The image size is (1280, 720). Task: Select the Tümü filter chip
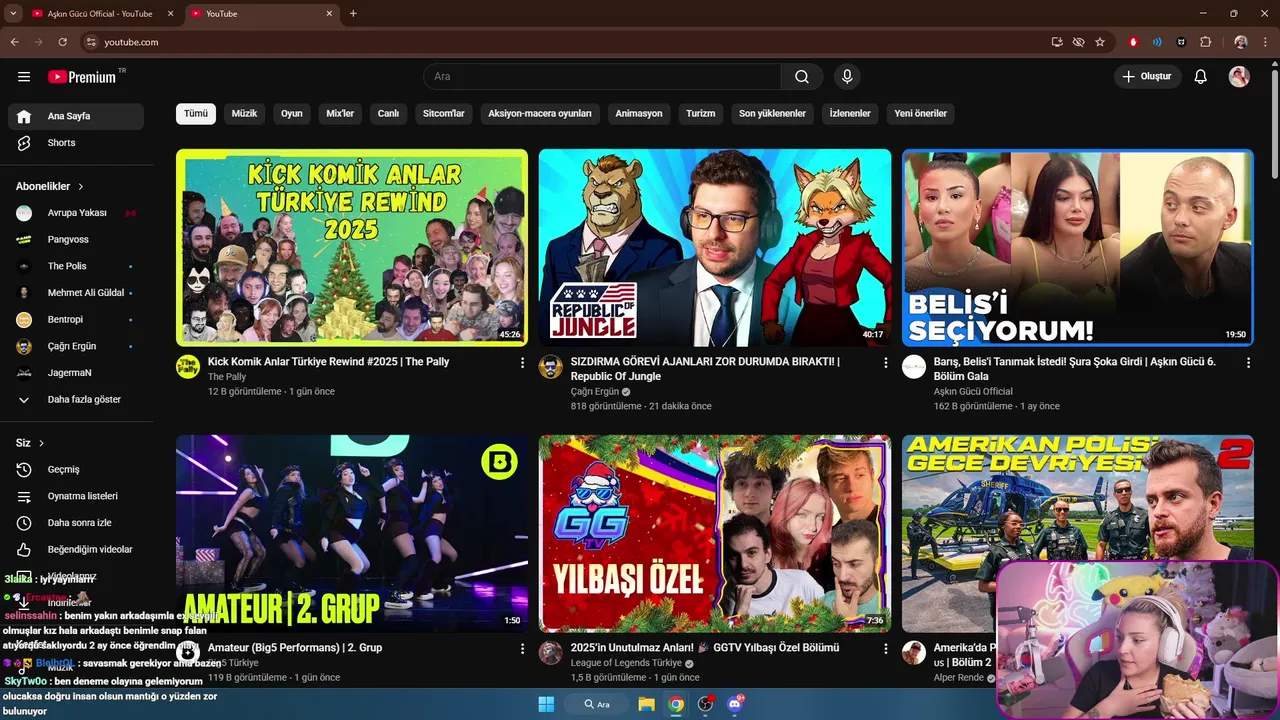[196, 114]
